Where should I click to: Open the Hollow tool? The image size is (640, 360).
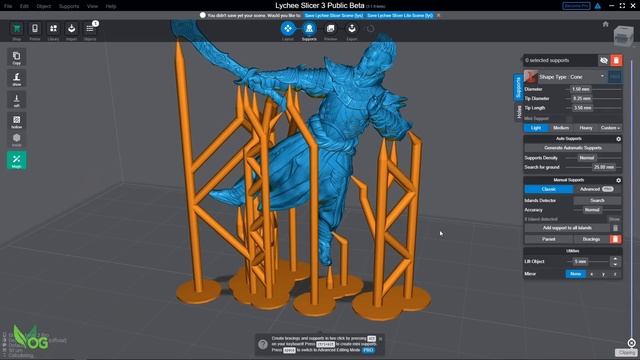point(17,121)
